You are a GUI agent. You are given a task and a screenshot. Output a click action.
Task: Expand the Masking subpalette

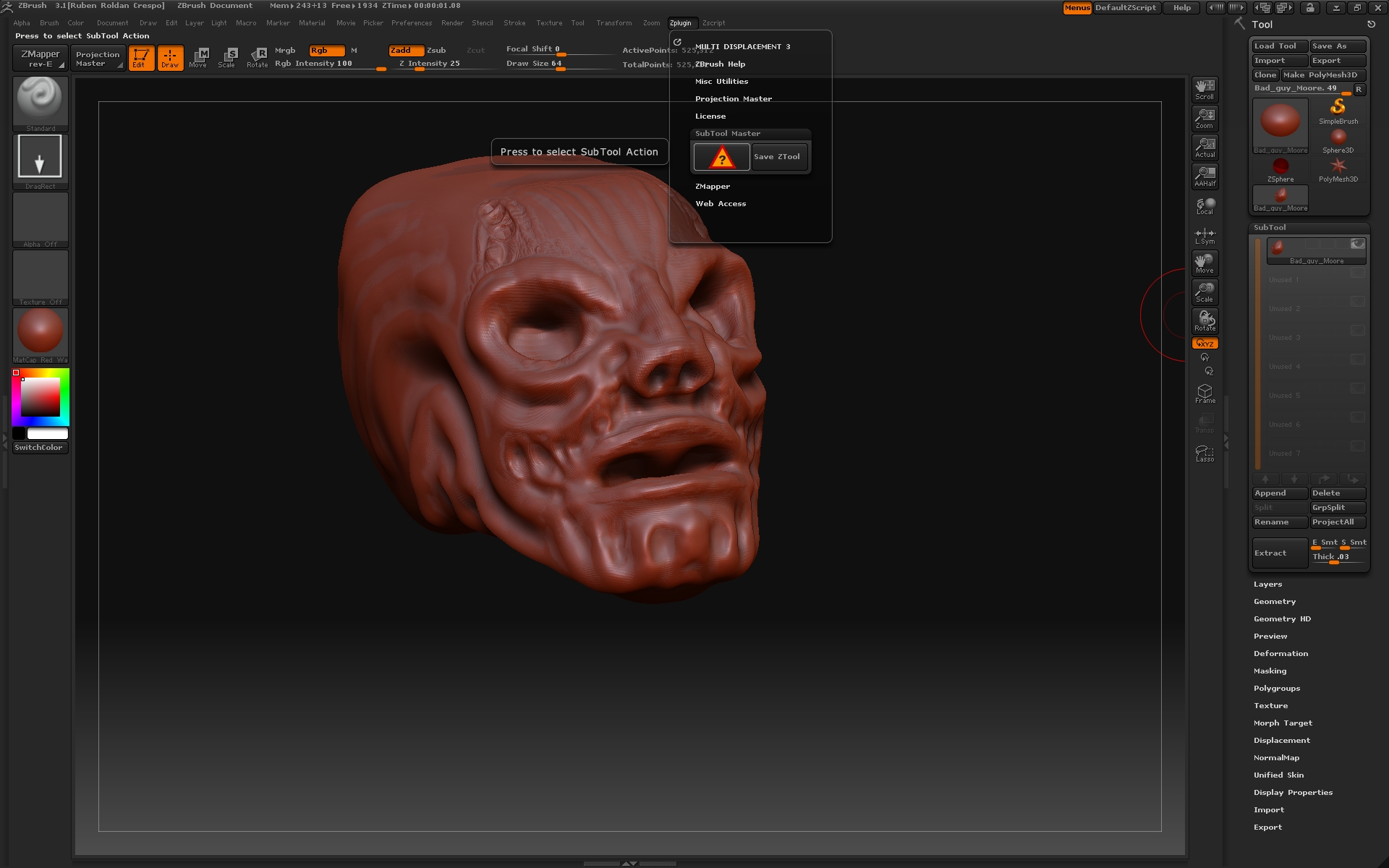pyautogui.click(x=1270, y=671)
